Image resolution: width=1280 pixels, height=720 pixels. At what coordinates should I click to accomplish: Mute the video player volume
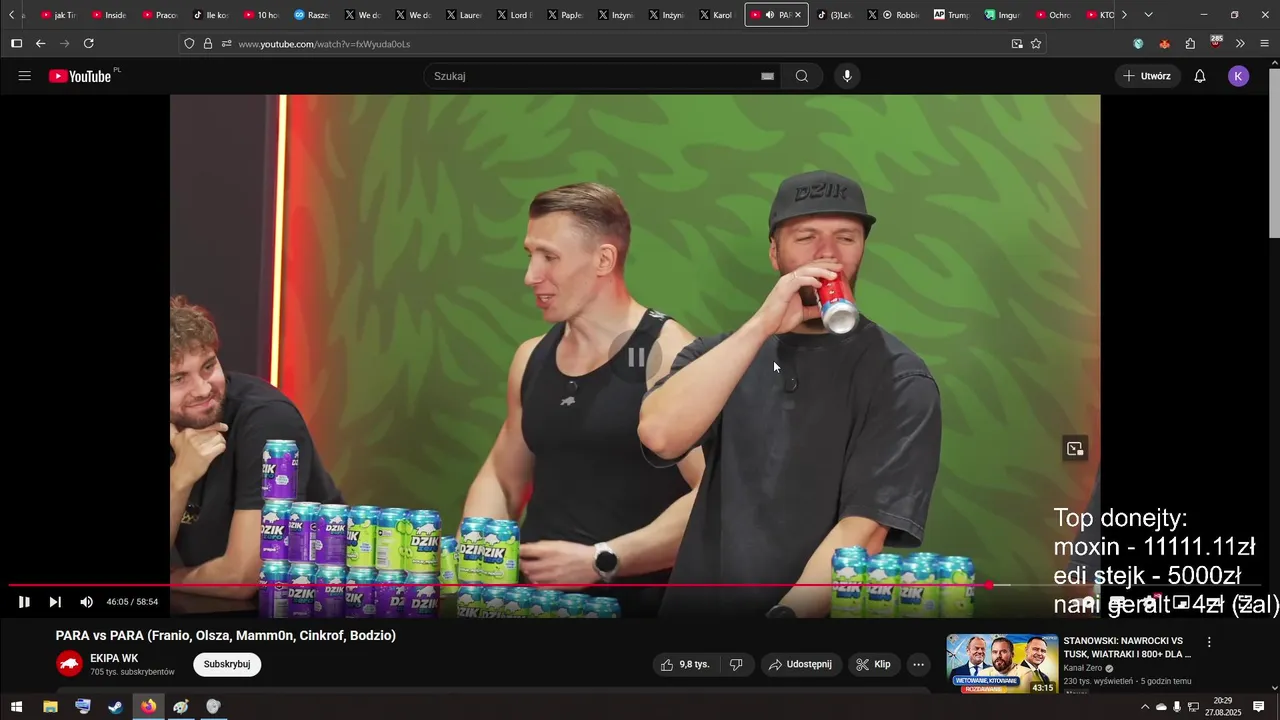tap(86, 602)
